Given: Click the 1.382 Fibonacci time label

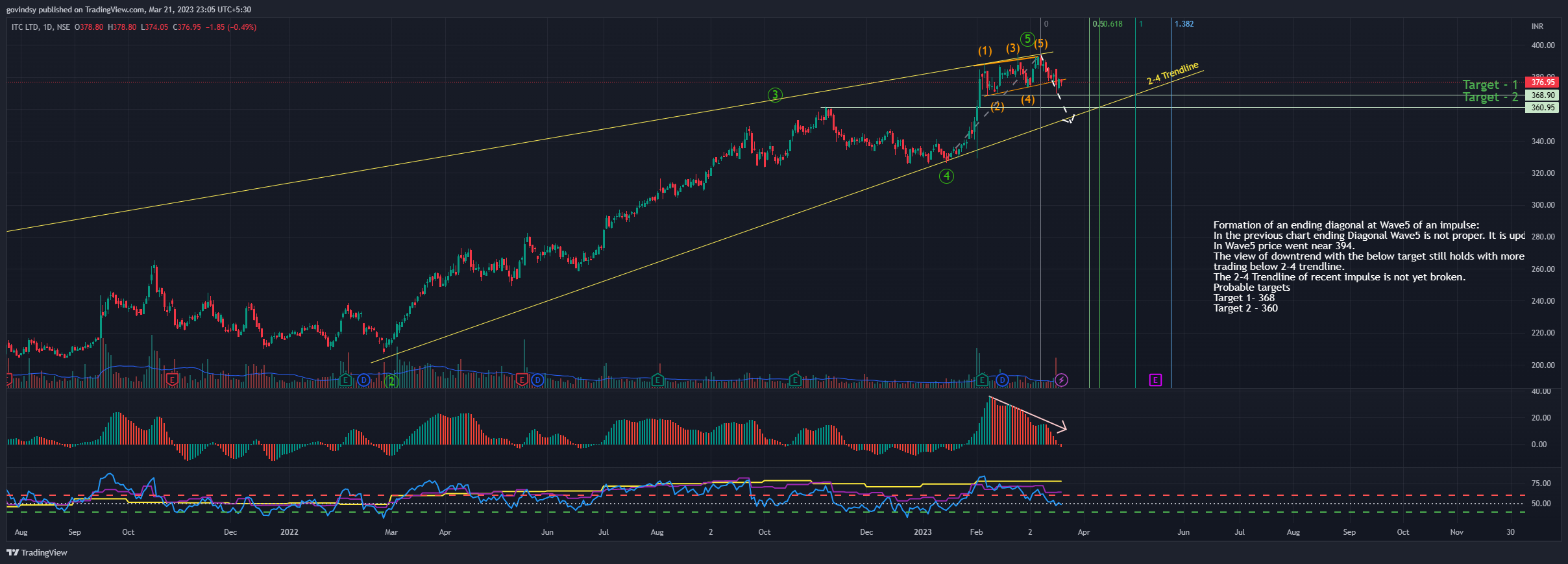Looking at the screenshot, I should pos(1184,24).
